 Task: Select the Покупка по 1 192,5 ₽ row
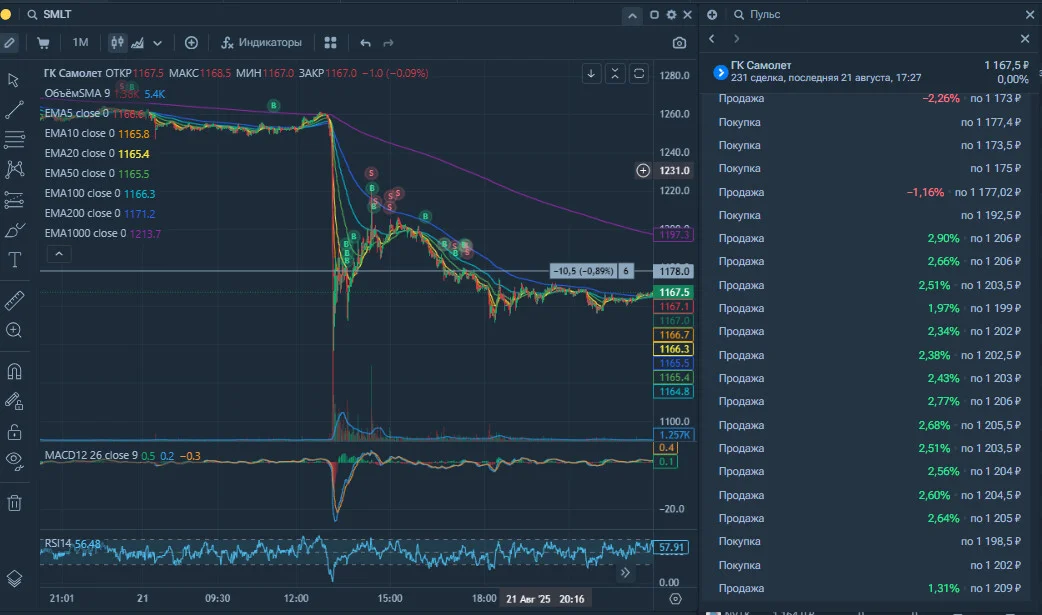coord(869,215)
